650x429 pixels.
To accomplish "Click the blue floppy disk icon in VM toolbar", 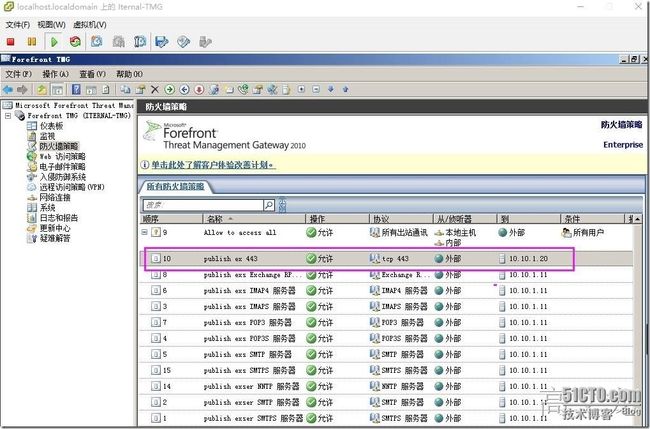I will coord(161,41).
